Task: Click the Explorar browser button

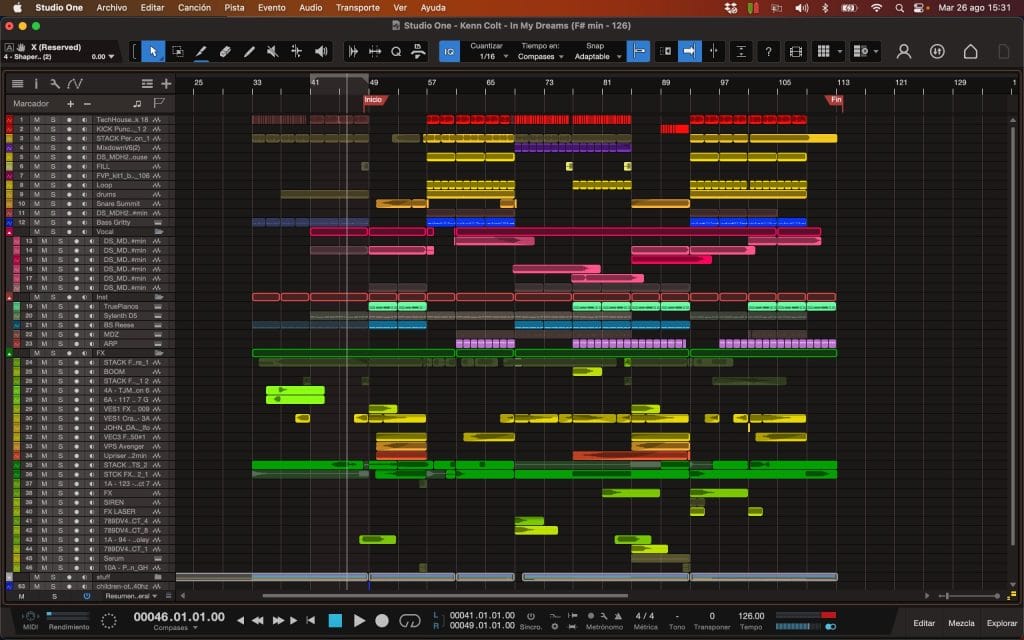Action: pos(1001,623)
